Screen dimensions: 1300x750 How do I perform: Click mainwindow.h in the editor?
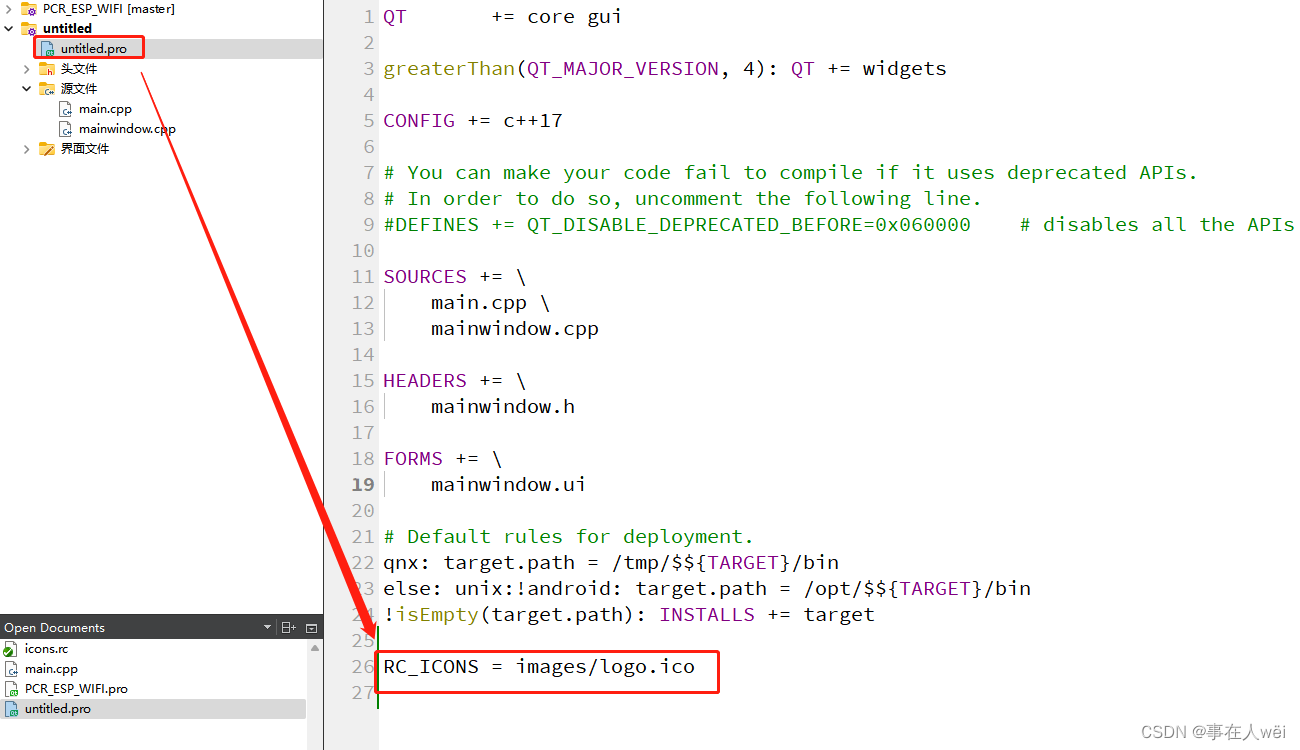(503, 406)
